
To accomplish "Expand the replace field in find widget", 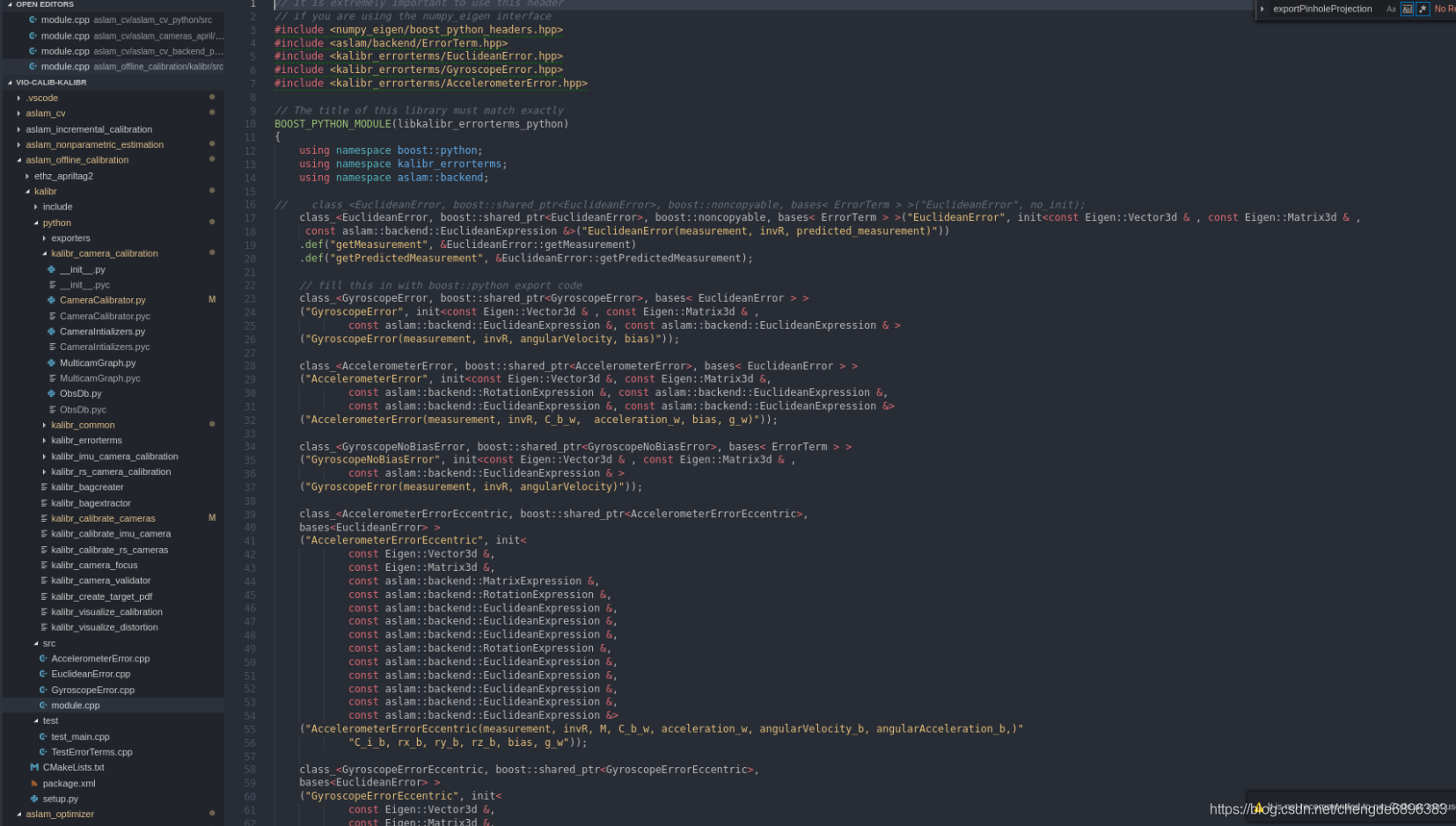I will [x=1262, y=9].
